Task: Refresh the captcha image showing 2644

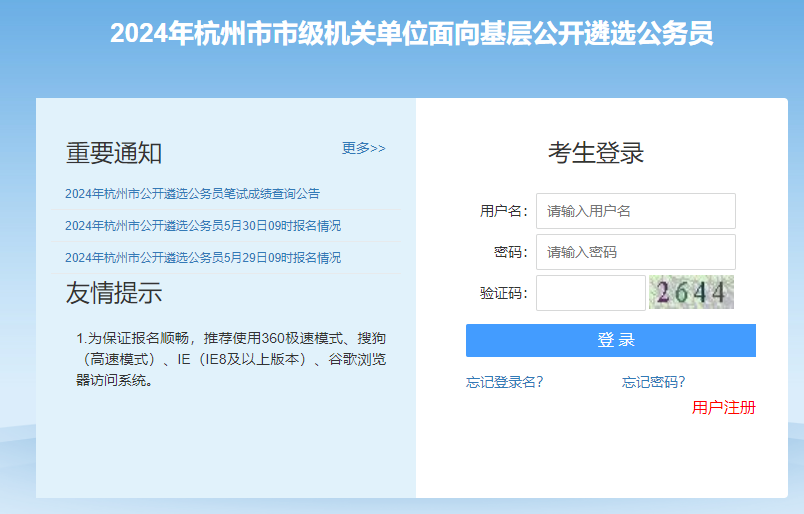Action: pos(691,293)
